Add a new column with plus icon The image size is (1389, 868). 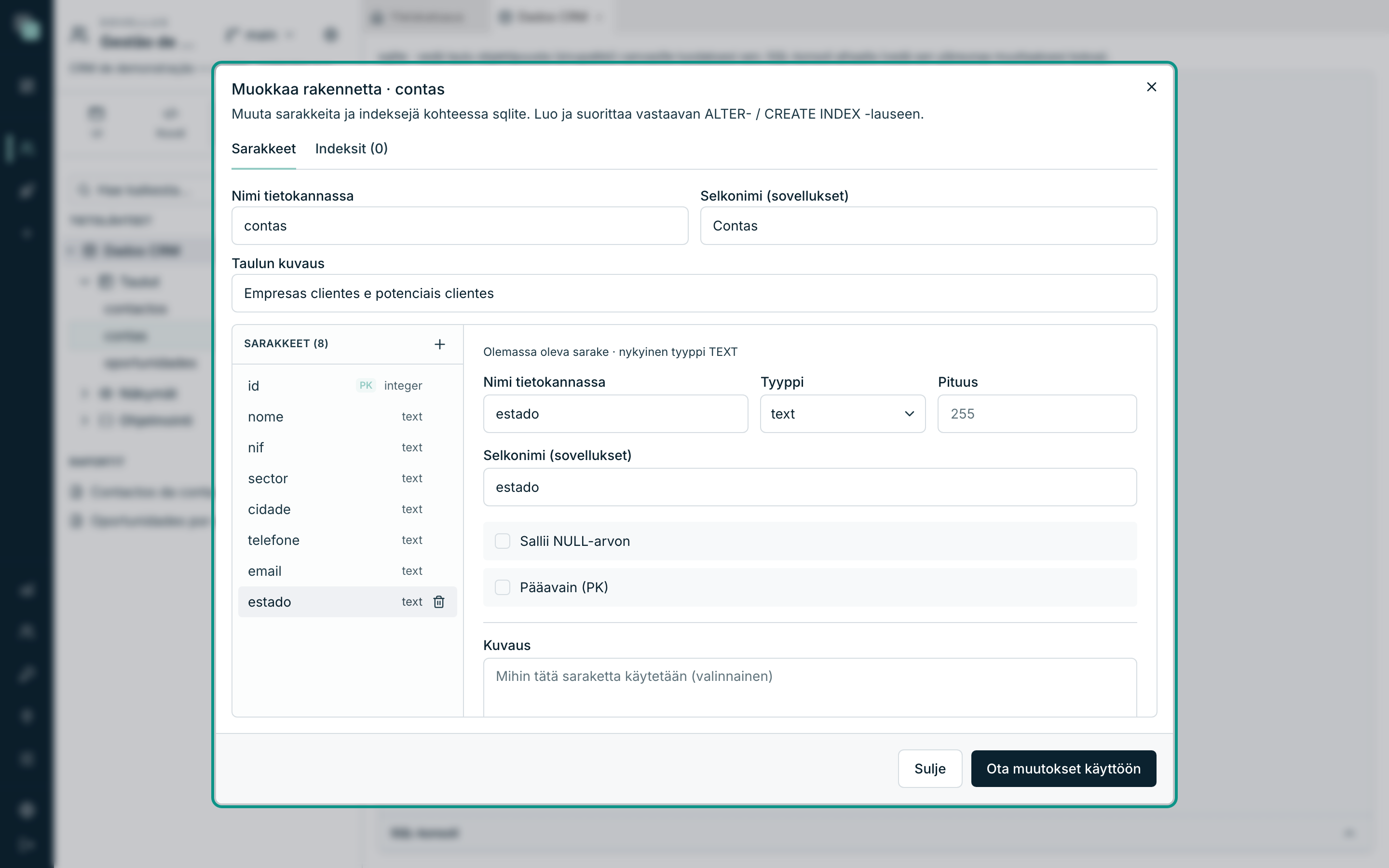440,344
